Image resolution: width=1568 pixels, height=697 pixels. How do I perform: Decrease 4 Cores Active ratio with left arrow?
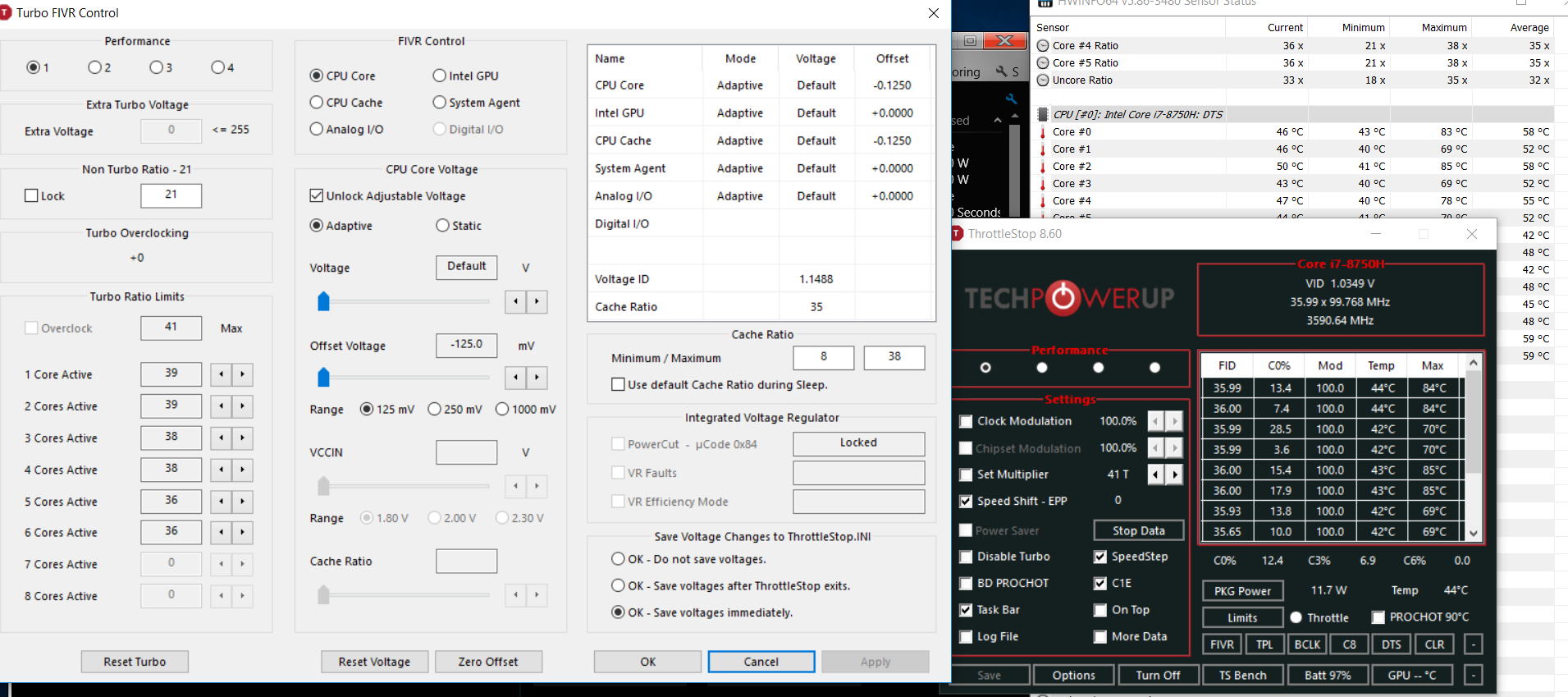point(222,470)
